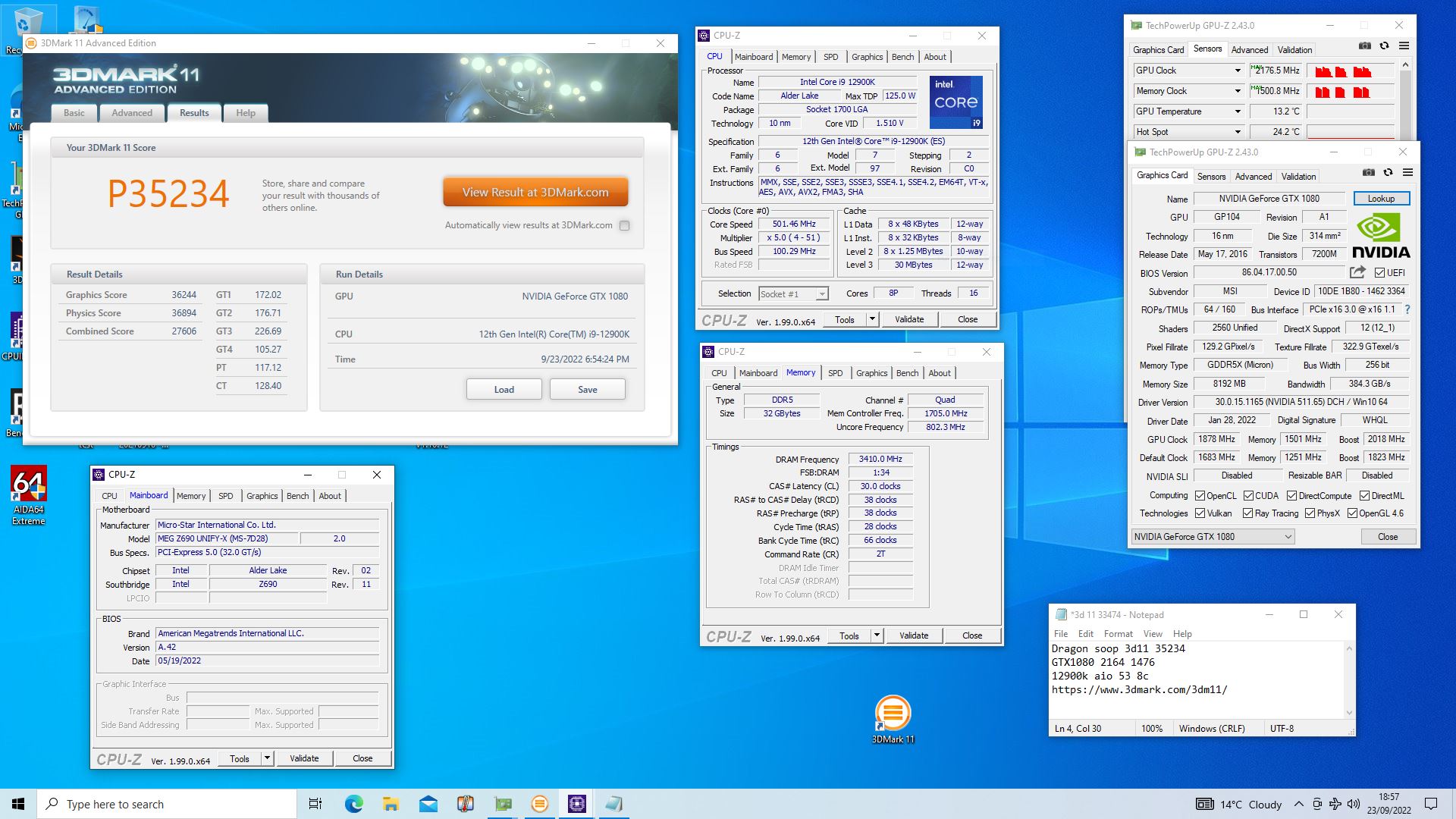Toggle the UEFI checkbox in GPU-Z
This screenshot has width=1456, height=819.
[1379, 273]
